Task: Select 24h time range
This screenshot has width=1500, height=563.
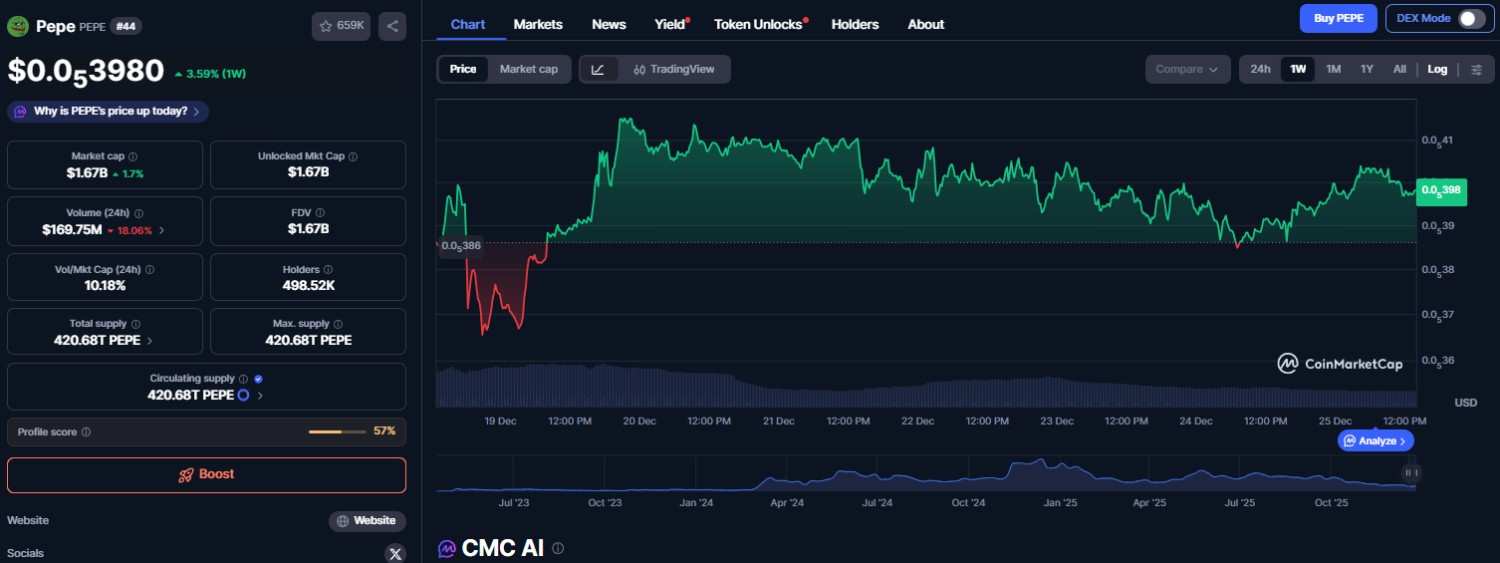Action: pyautogui.click(x=1260, y=69)
